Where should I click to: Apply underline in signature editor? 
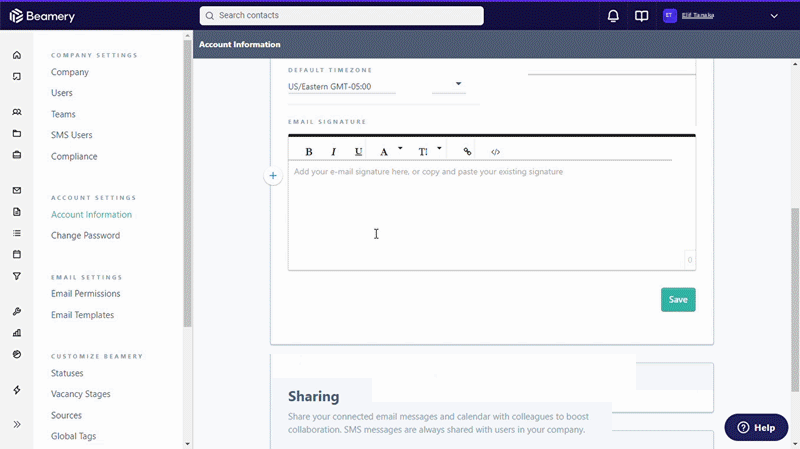click(x=358, y=152)
